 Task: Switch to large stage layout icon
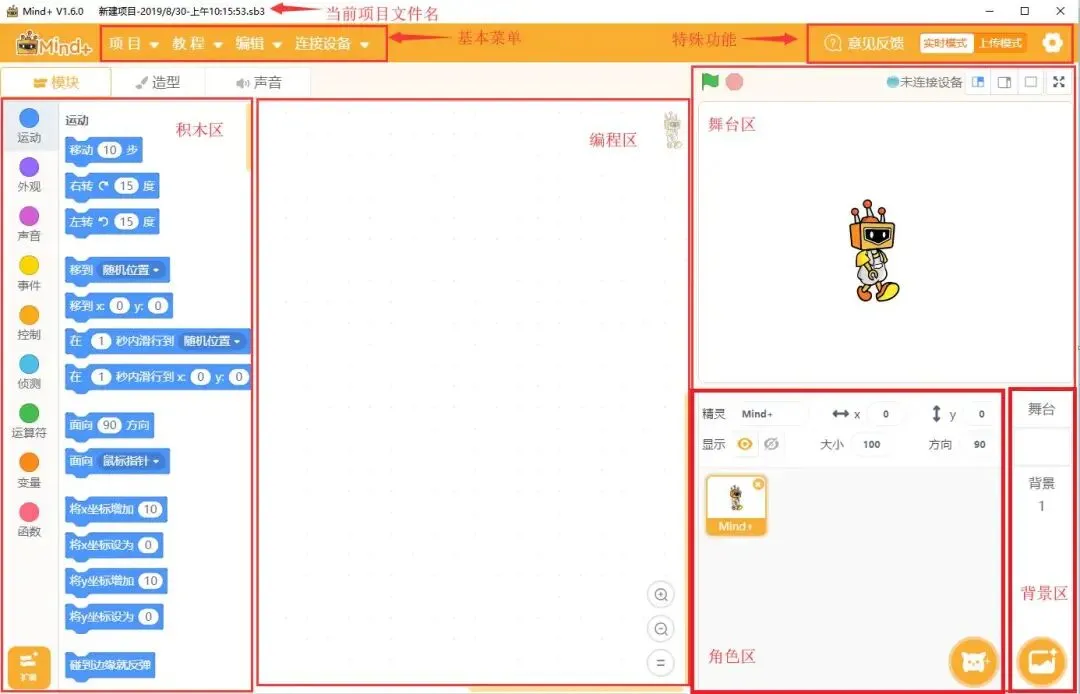coord(1004,83)
